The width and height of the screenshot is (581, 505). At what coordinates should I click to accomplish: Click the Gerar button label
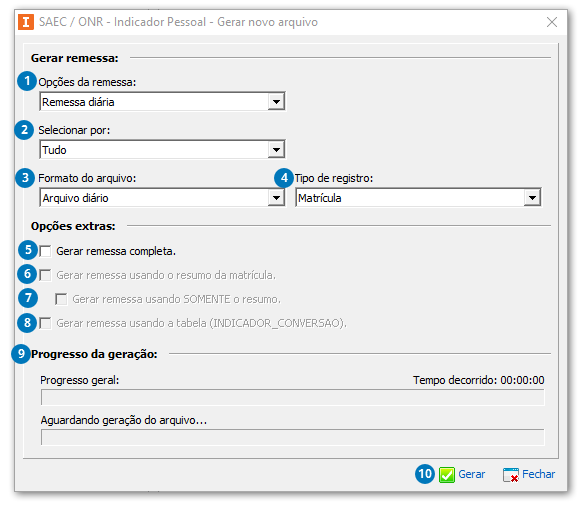point(472,475)
